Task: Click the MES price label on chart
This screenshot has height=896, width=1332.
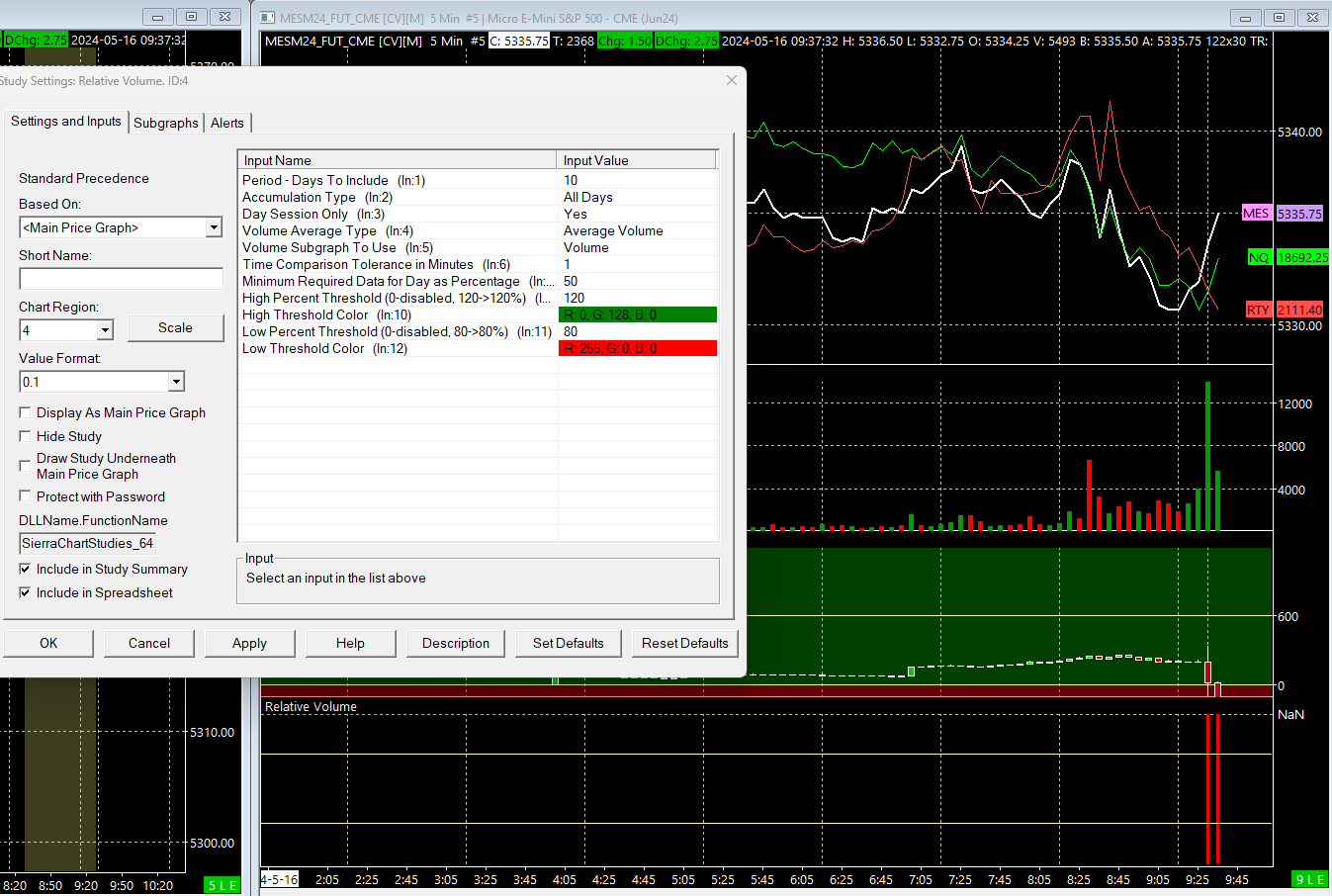Action: (1298, 214)
